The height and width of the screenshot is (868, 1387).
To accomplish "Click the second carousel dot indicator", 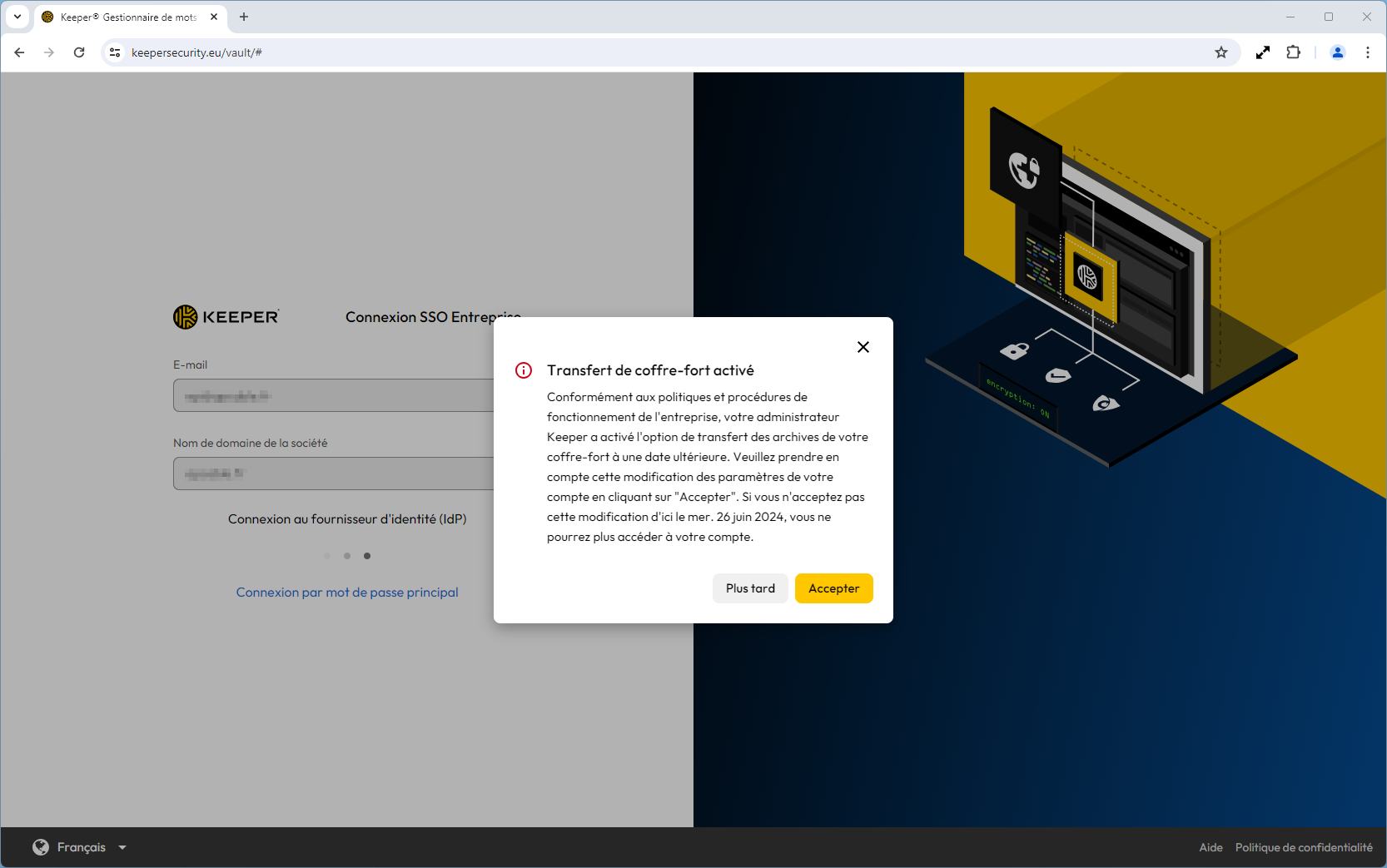I will 347,556.
